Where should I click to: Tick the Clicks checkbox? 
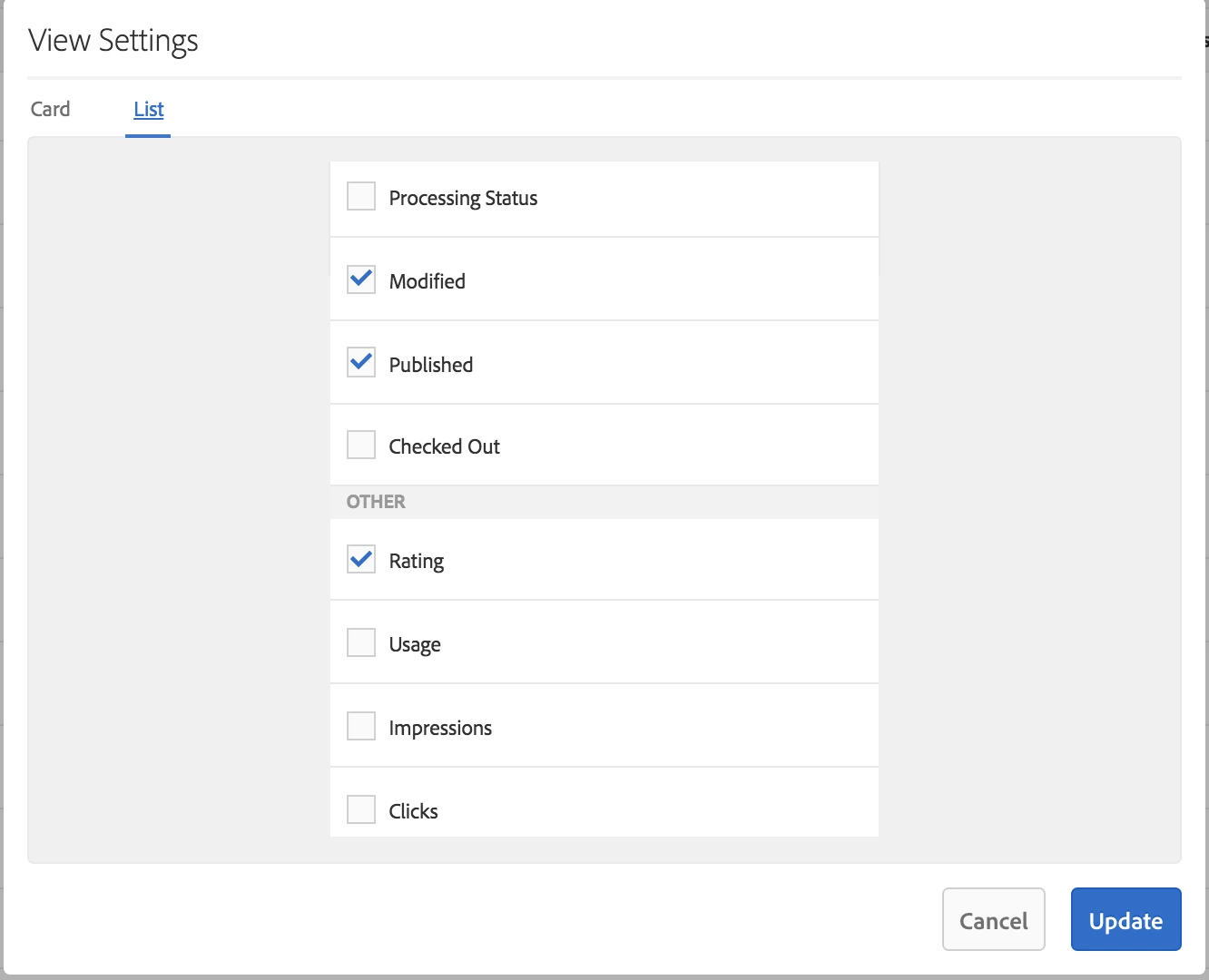click(x=361, y=809)
